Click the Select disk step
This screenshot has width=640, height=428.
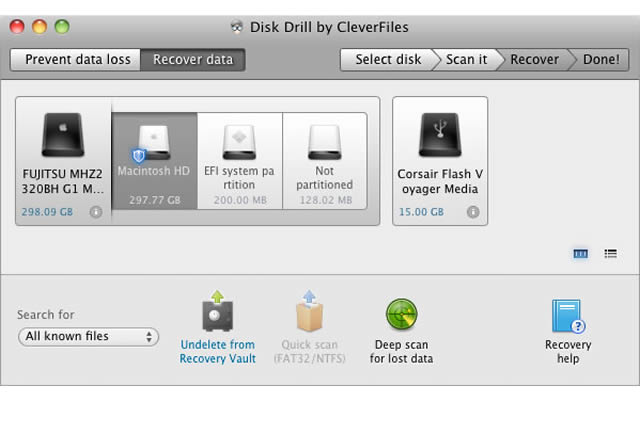pyautogui.click(x=388, y=59)
